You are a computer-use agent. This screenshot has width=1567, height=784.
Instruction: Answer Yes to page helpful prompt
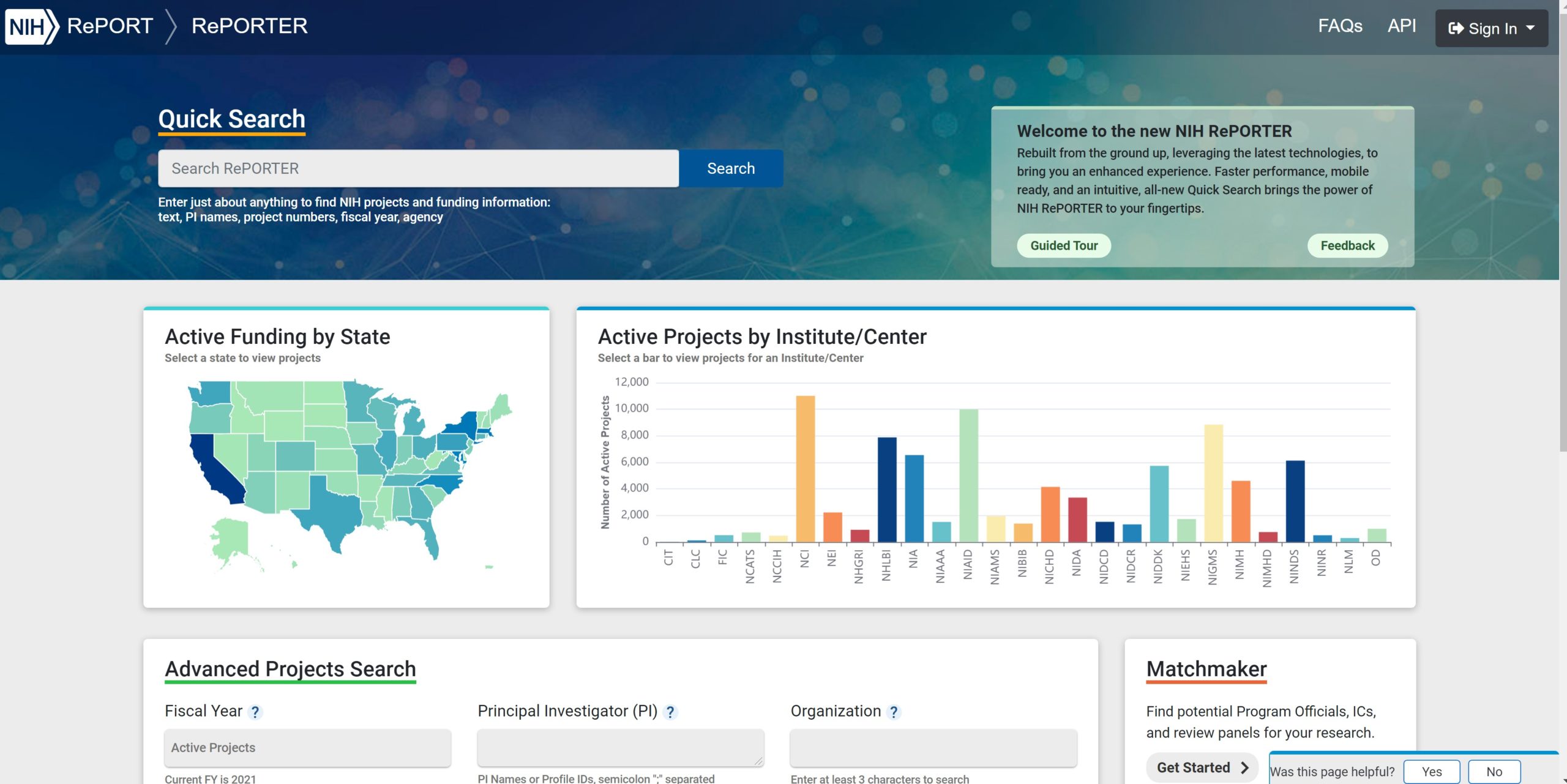[1432, 772]
